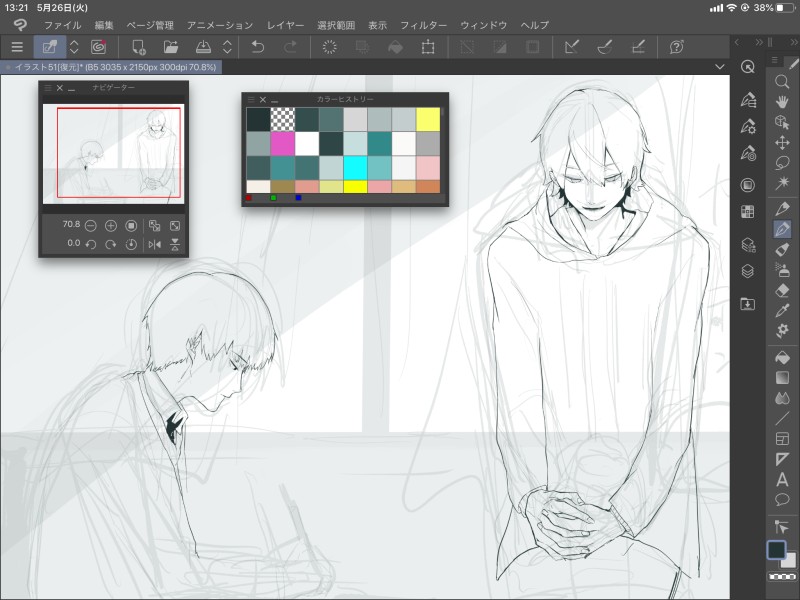Select the Eraser tool
This screenshot has width=800, height=600.
point(782,290)
